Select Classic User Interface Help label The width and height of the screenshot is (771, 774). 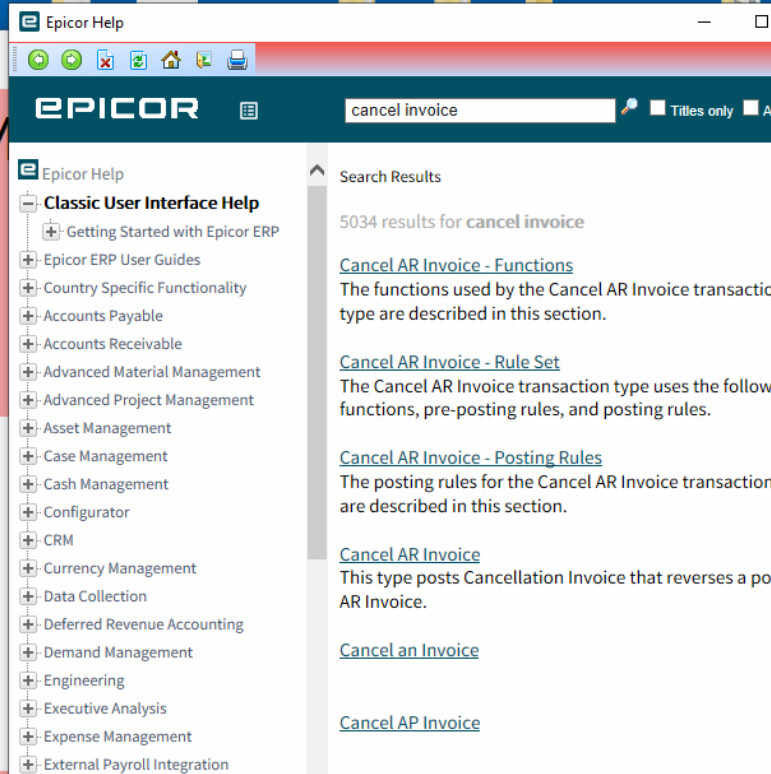pos(151,203)
